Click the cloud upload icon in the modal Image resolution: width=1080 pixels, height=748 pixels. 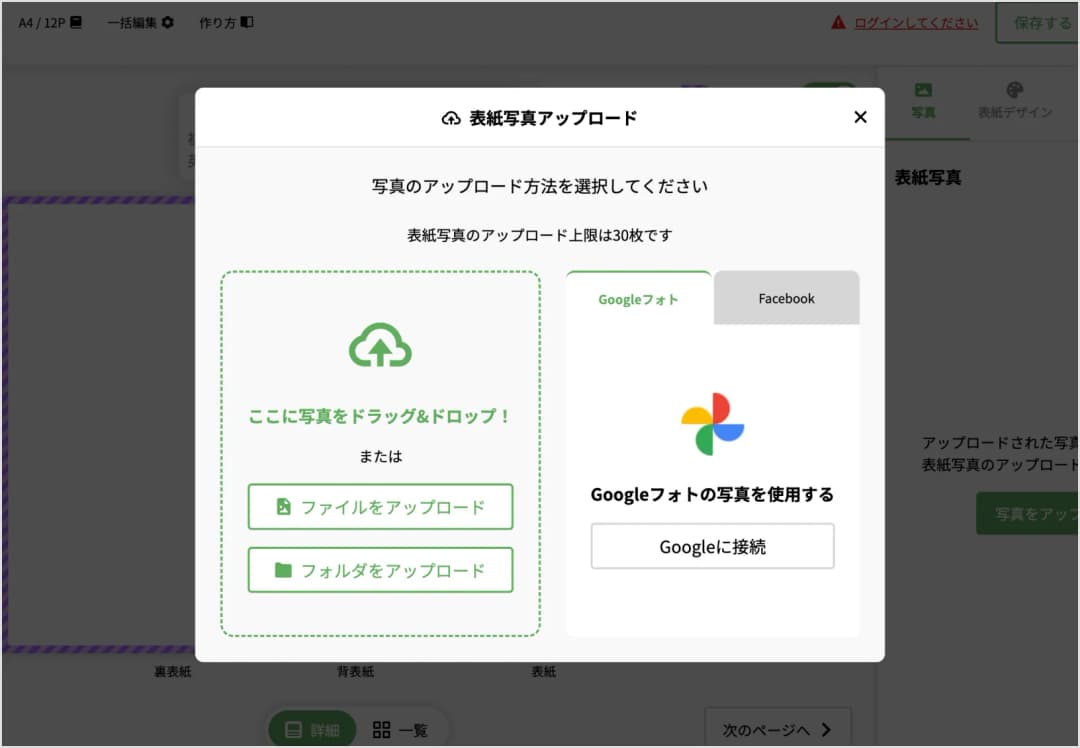[380, 350]
